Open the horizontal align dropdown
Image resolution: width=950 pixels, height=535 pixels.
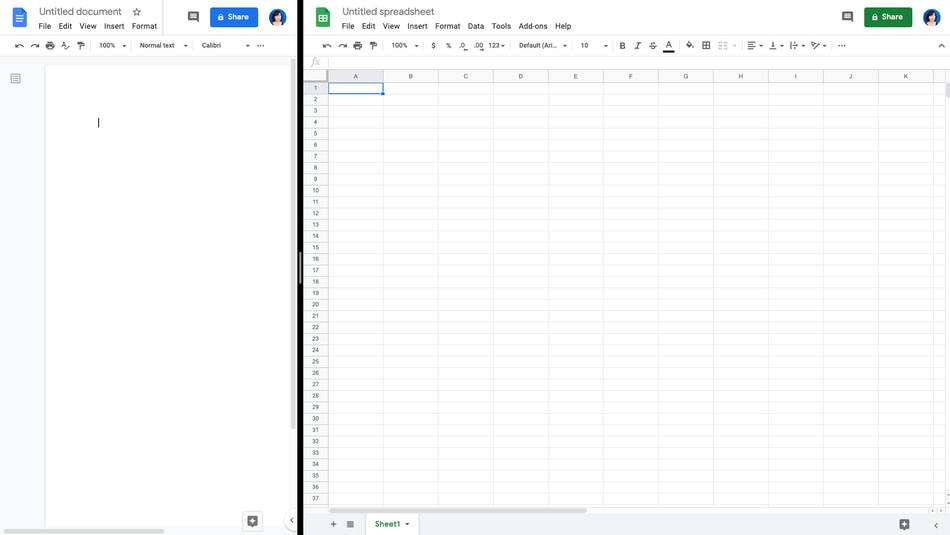(755, 45)
